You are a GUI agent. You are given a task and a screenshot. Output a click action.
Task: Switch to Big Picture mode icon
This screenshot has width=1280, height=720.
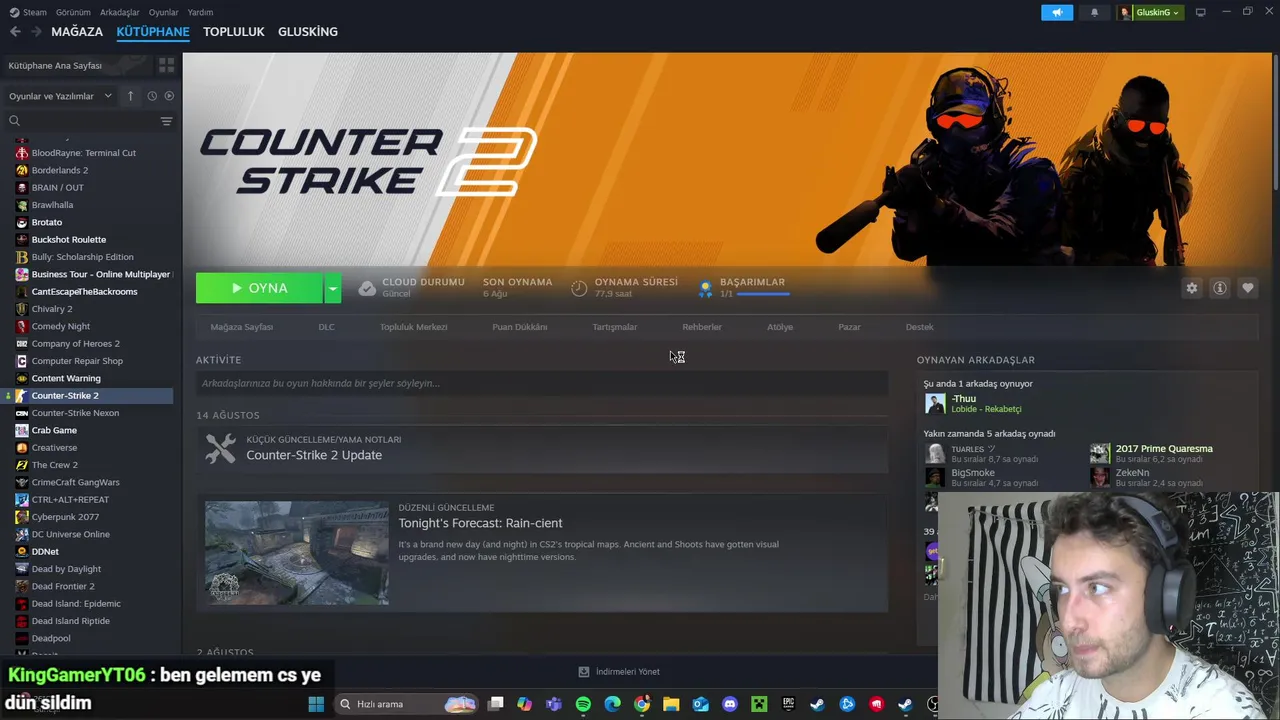(x=1201, y=12)
